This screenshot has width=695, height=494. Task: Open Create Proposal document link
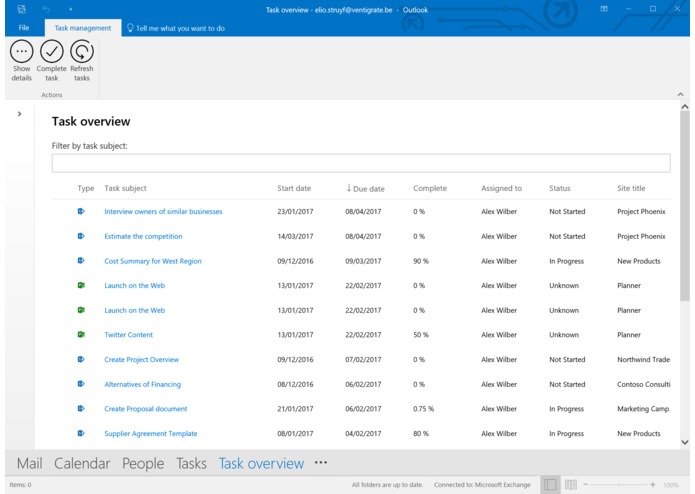pyautogui.click(x=146, y=408)
